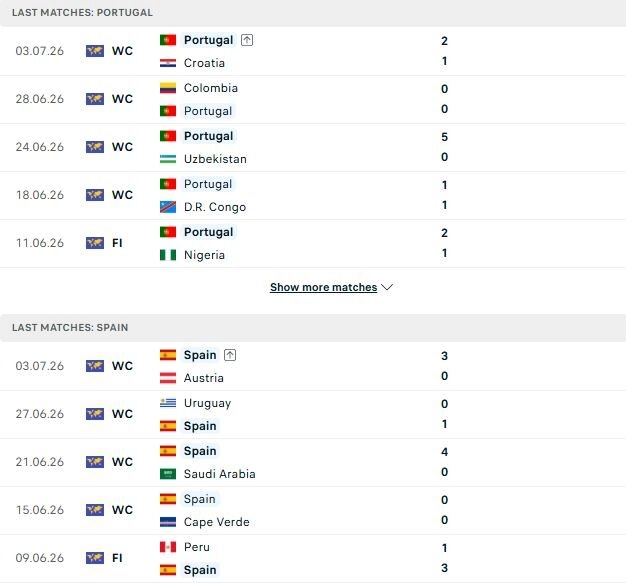Click the Last Matches: Portugal header

[x=313, y=13]
